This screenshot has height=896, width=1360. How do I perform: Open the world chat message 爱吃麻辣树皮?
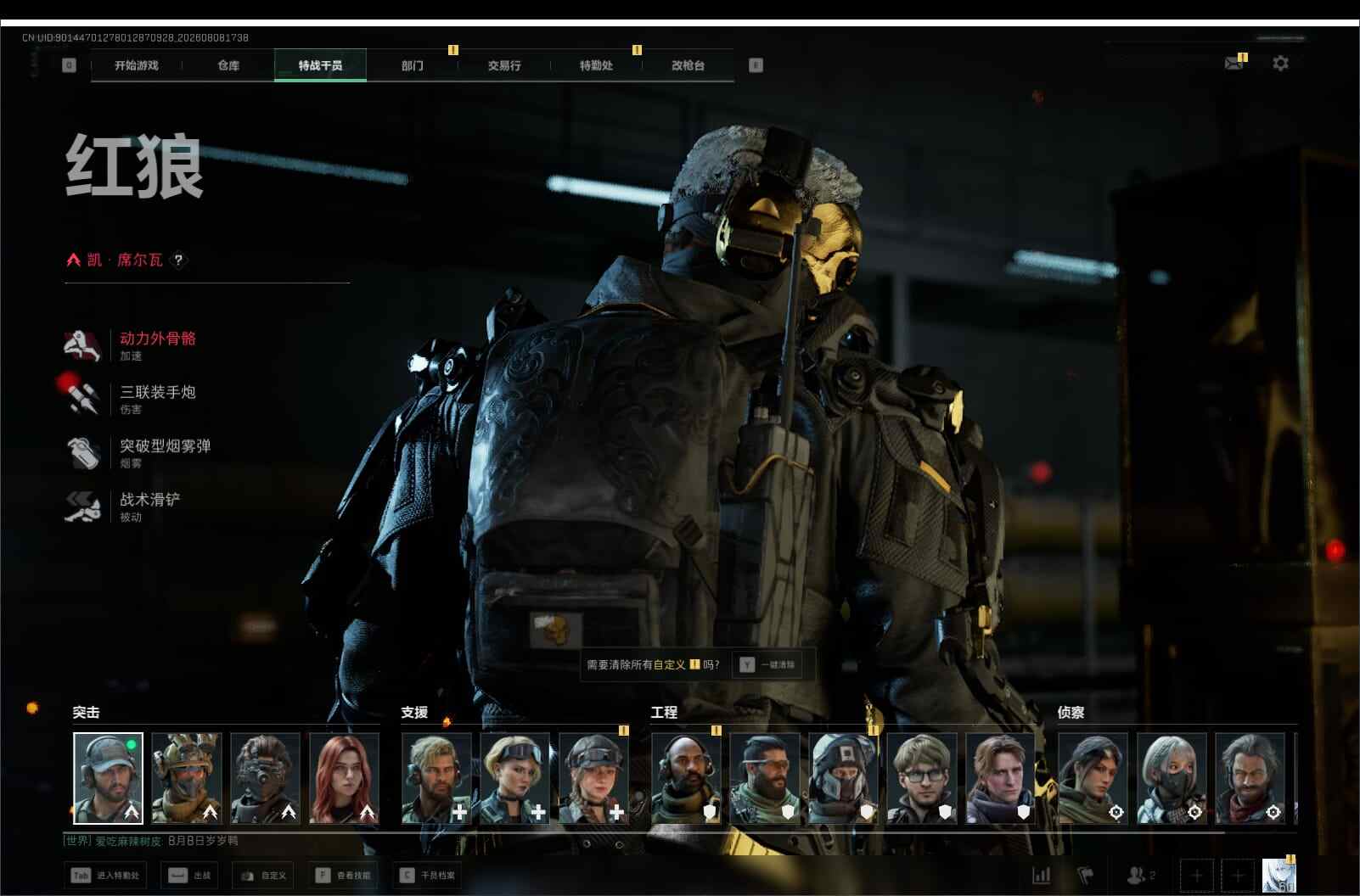click(x=151, y=841)
